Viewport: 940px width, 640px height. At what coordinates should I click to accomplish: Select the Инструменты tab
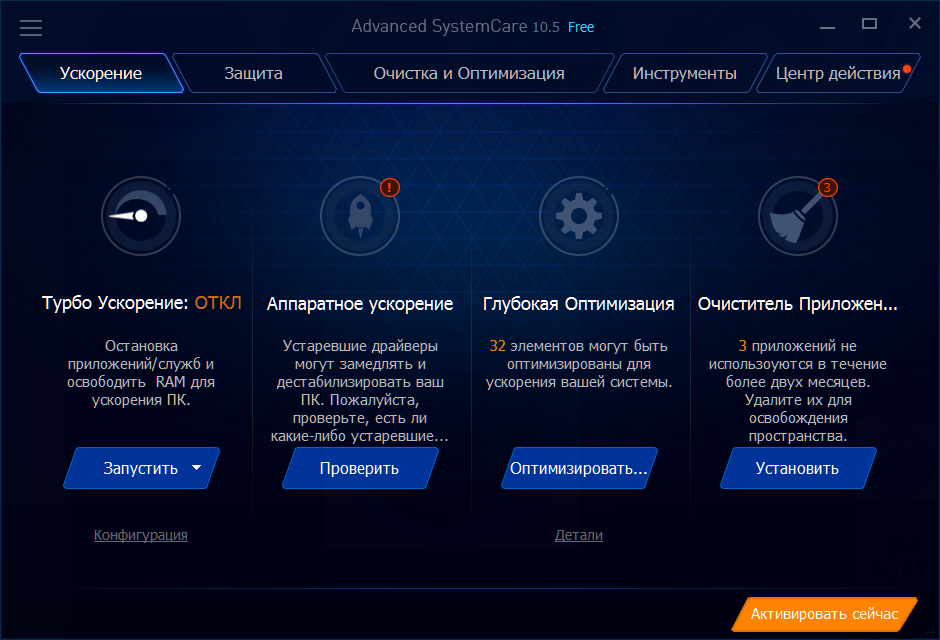(x=685, y=74)
